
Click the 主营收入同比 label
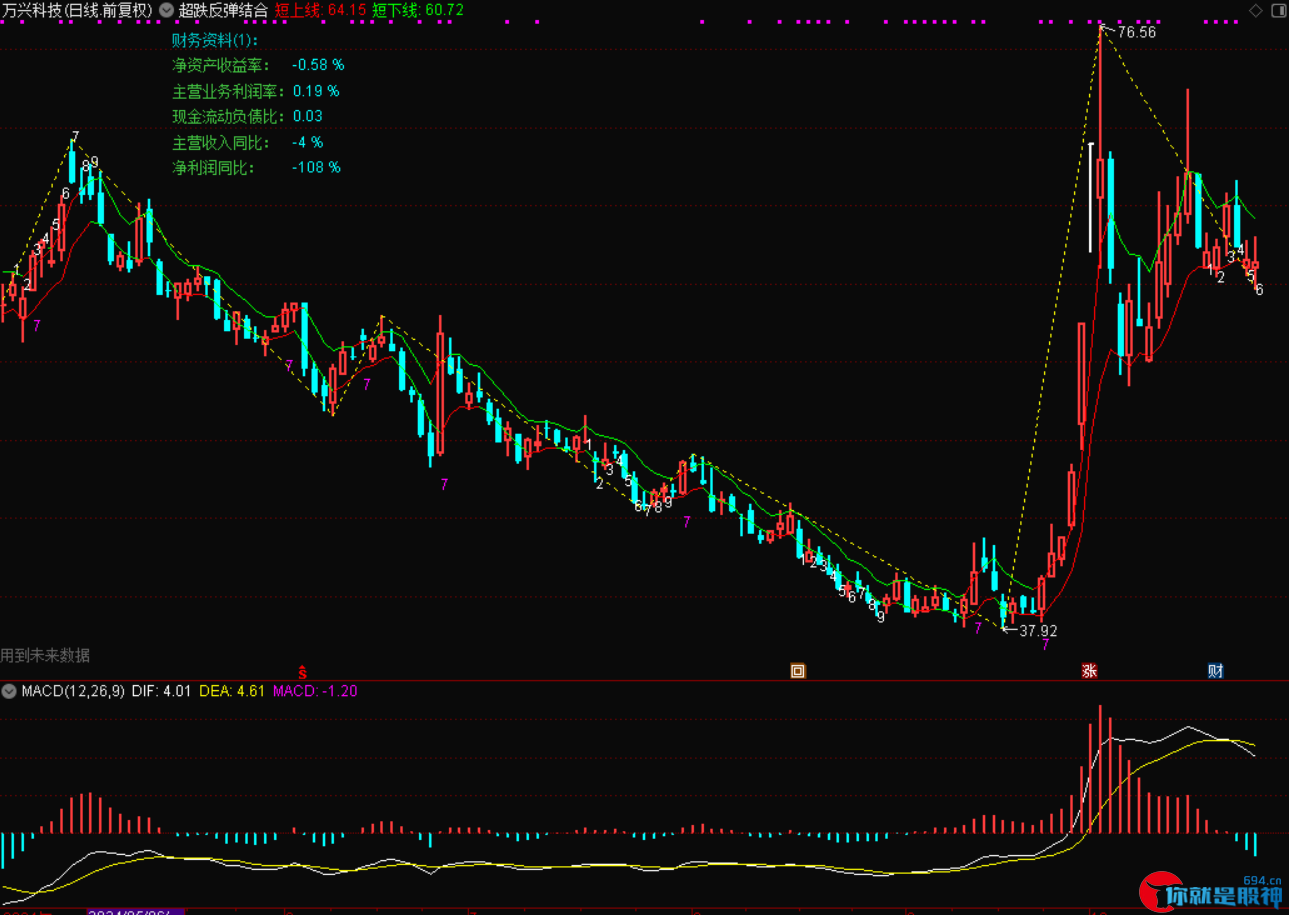221,142
